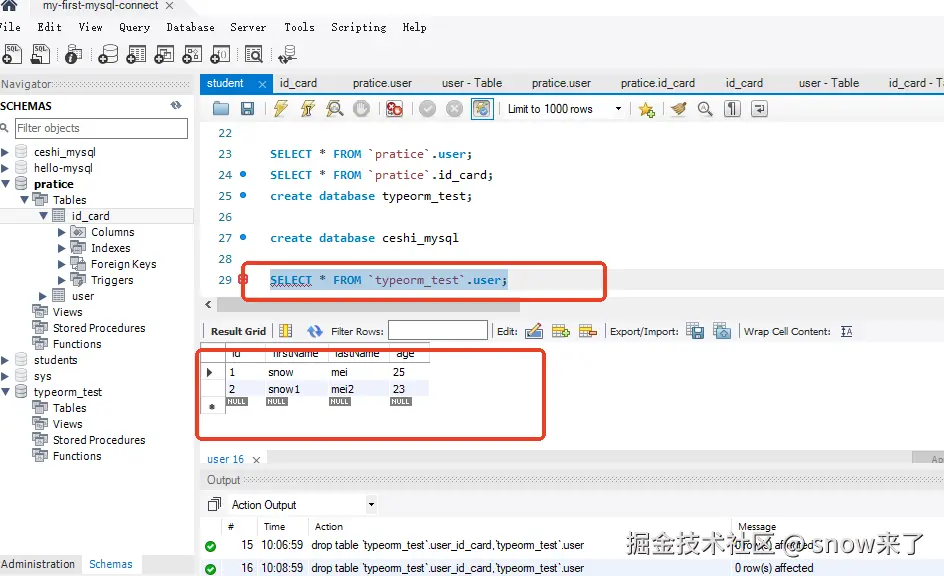Collapse the pratice schema
This screenshot has height=576, width=944.
coord(5,184)
